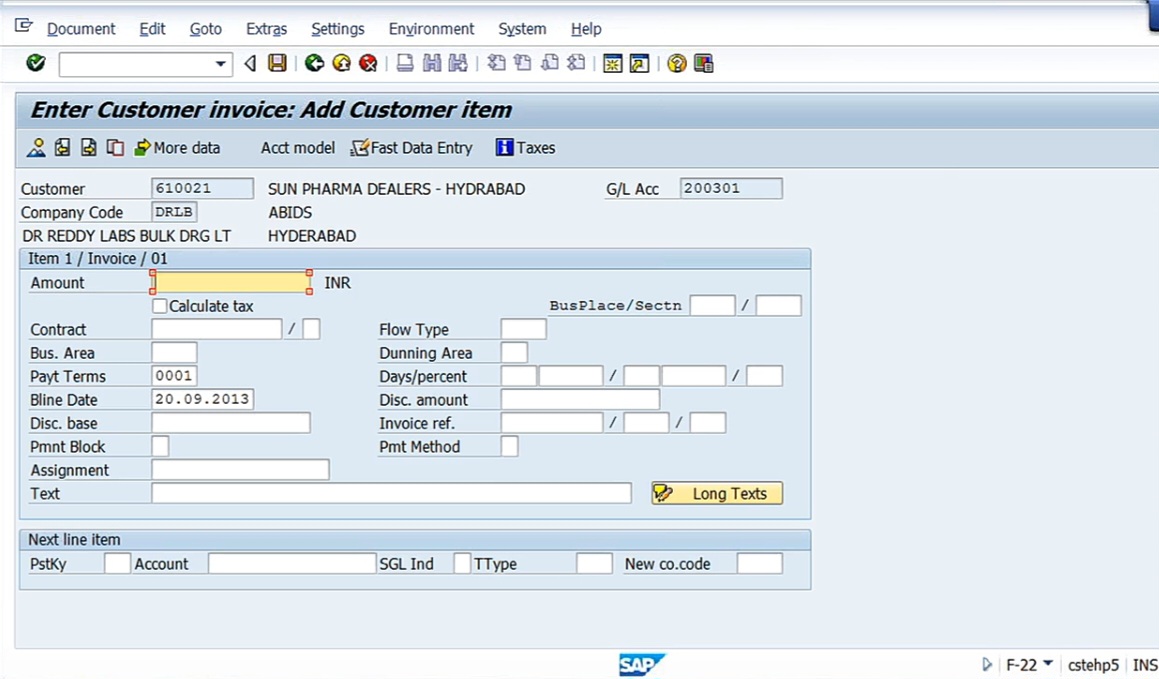Open the Goto menu
The width and height of the screenshot is (1159, 679).
click(205, 29)
